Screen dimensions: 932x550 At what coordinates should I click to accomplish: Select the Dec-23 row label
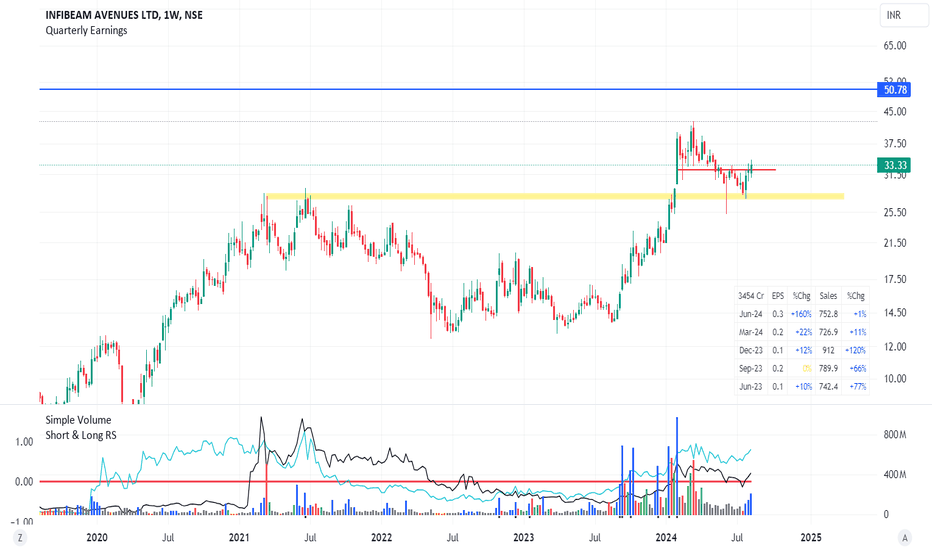pos(751,350)
